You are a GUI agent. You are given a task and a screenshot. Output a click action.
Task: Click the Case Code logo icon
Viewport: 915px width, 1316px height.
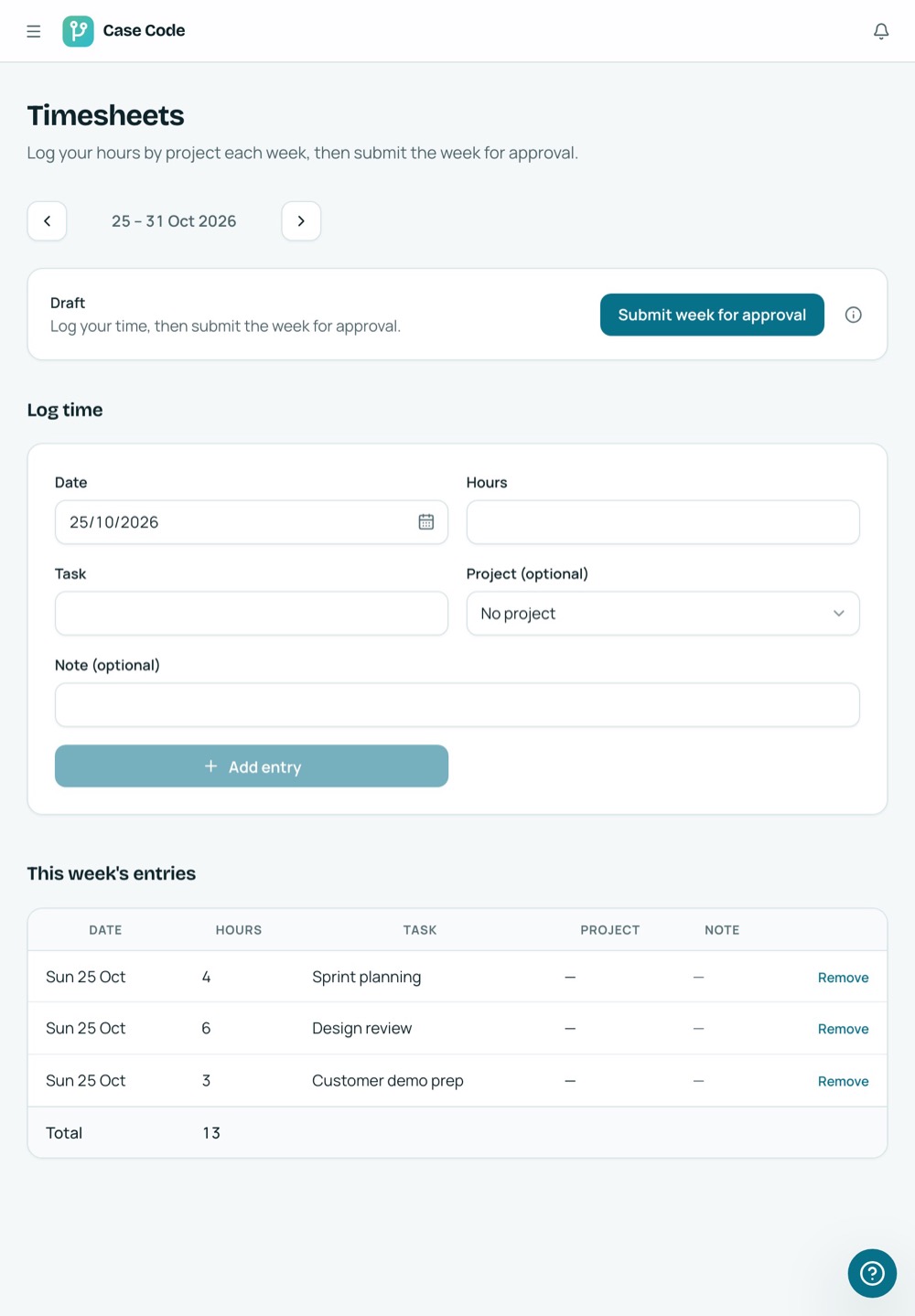[78, 31]
